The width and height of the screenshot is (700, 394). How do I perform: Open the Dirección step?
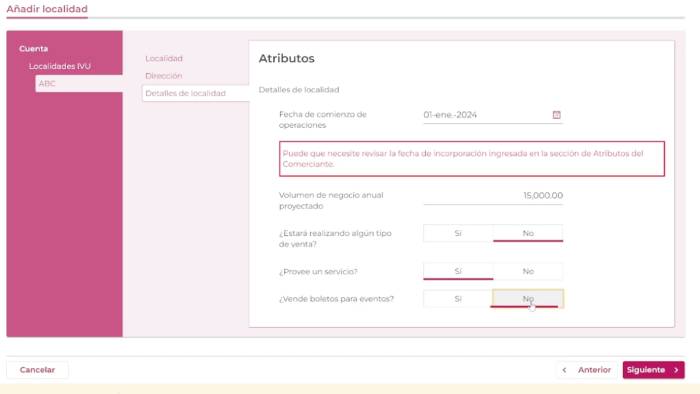pos(164,76)
